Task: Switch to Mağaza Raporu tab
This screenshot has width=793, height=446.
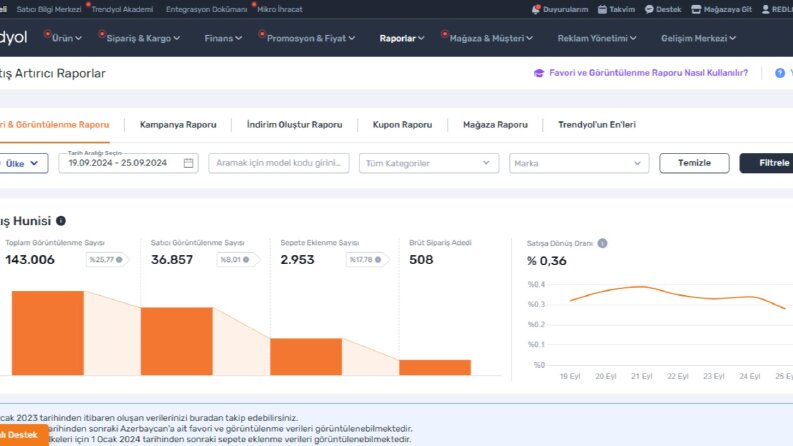Action: (x=495, y=125)
